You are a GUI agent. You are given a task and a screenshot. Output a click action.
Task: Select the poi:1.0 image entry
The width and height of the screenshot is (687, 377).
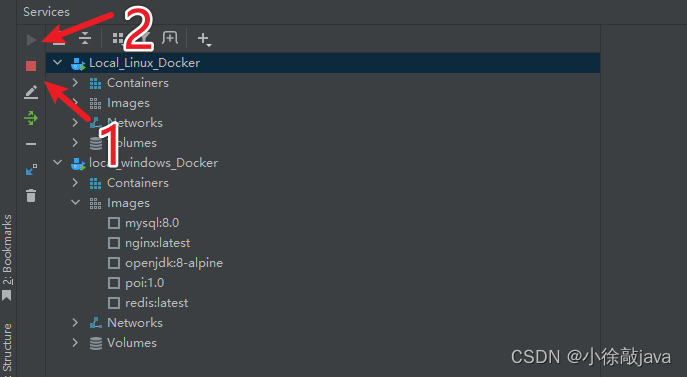[x=145, y=283]
